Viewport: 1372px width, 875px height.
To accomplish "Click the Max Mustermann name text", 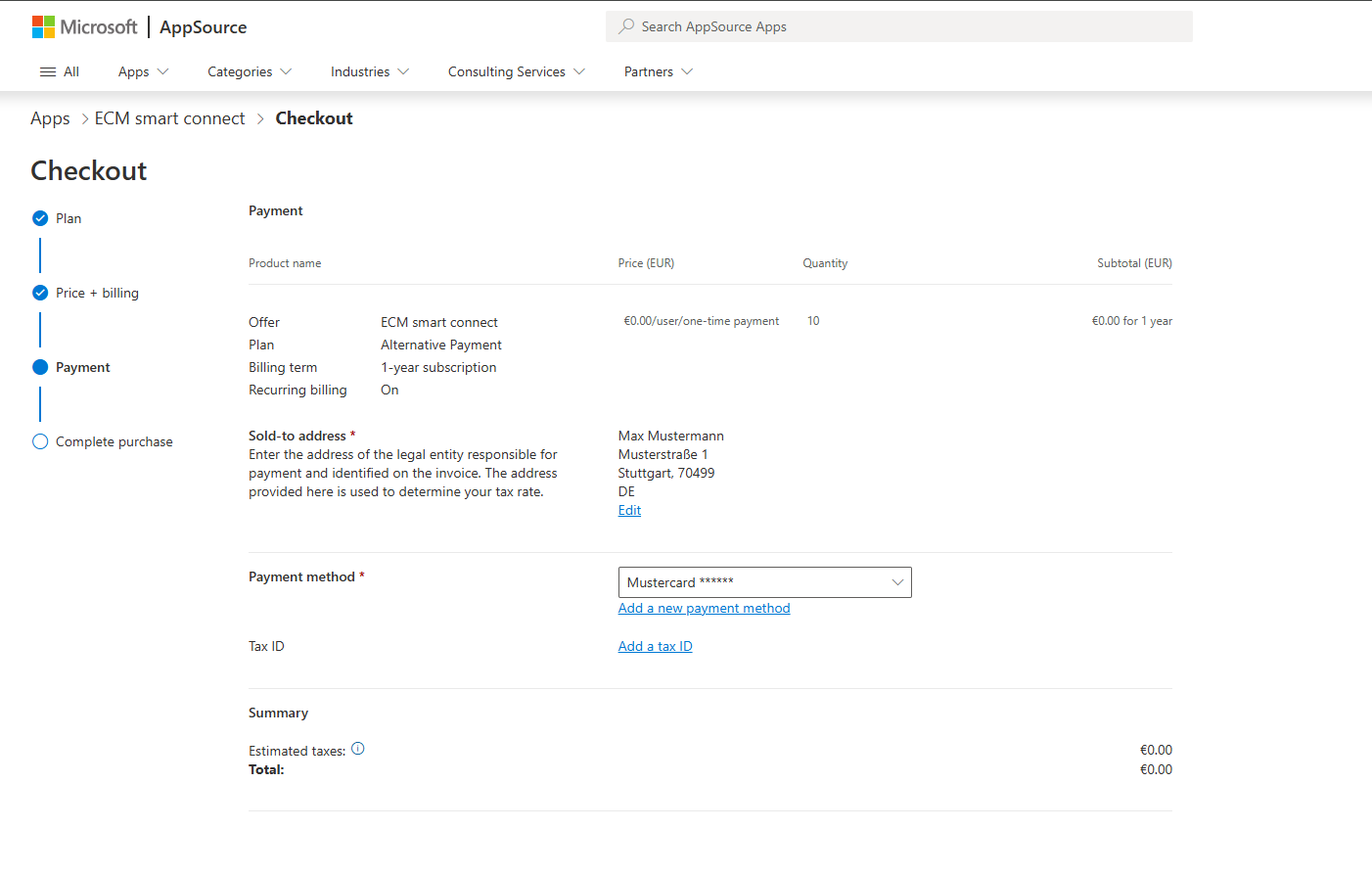I will click(x=671, y=436).
